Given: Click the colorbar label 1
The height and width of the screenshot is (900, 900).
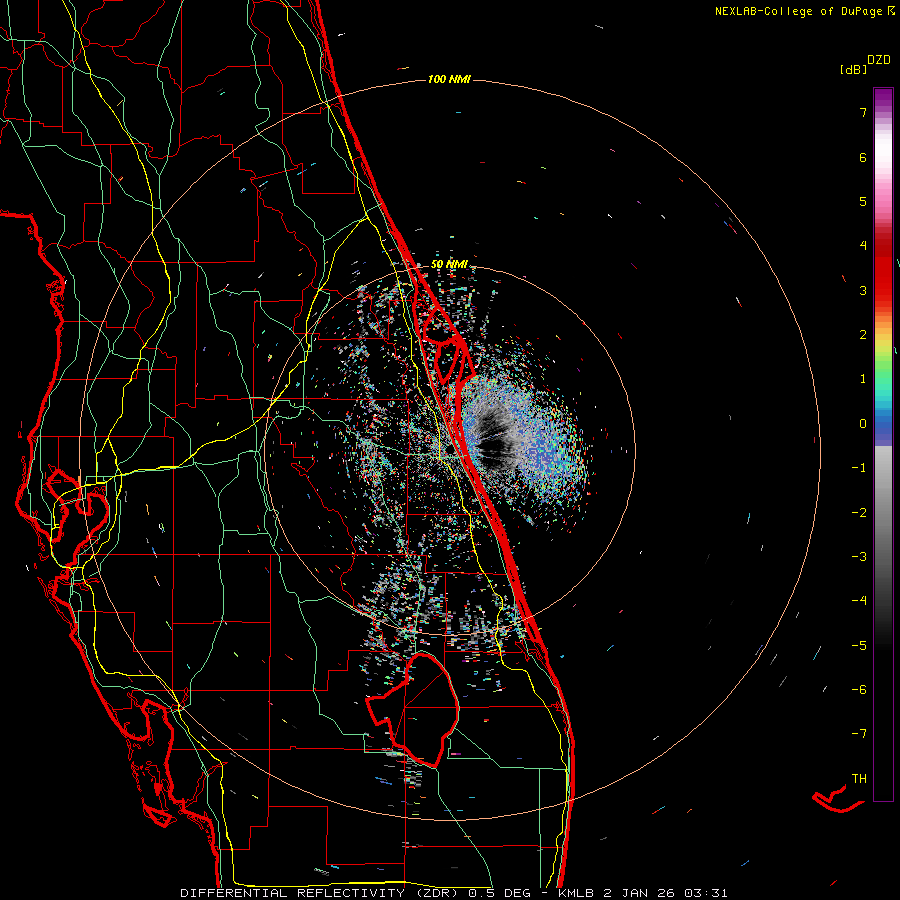Looking at the screenshot, I should click(x=863, y=379).
